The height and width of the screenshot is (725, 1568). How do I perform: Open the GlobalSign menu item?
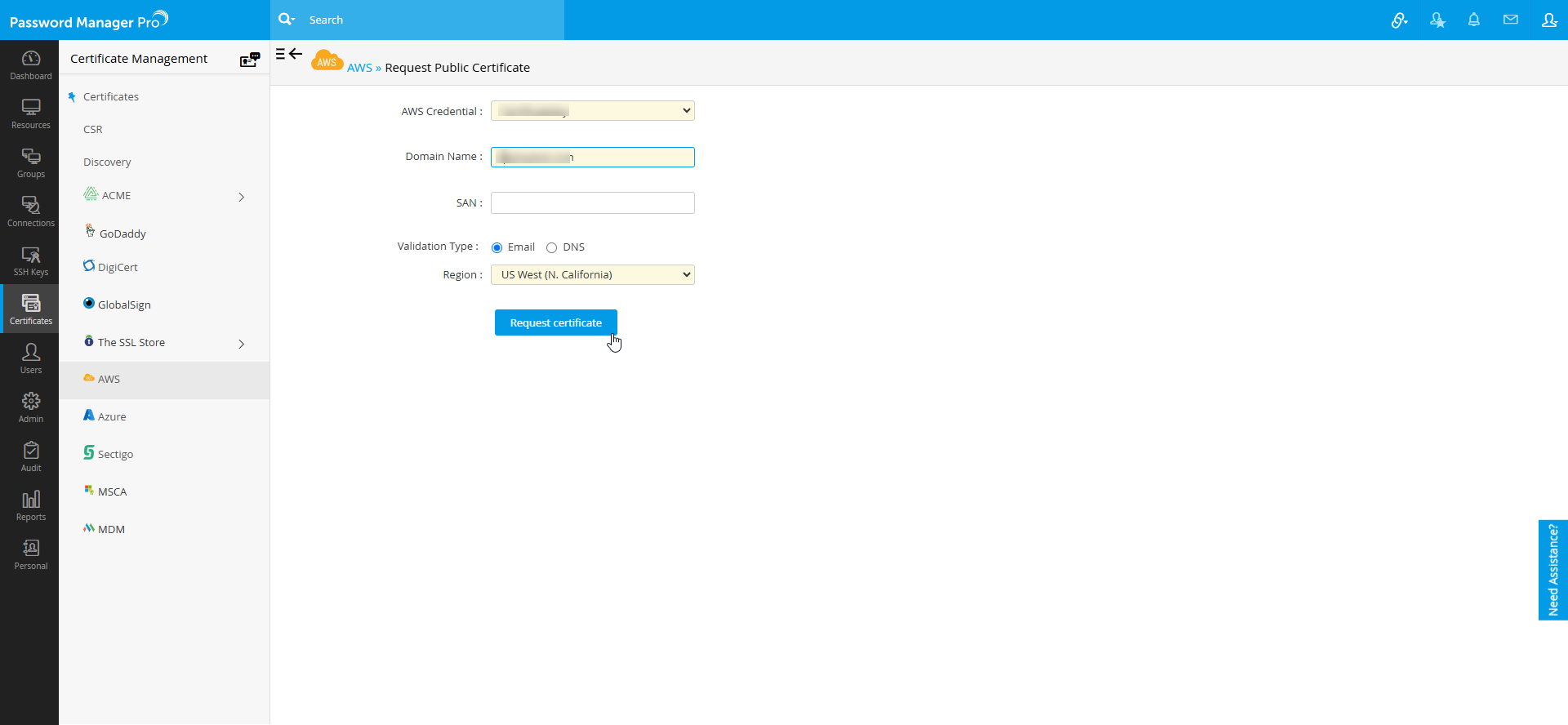pyautogui.click(x=124, y=305)
